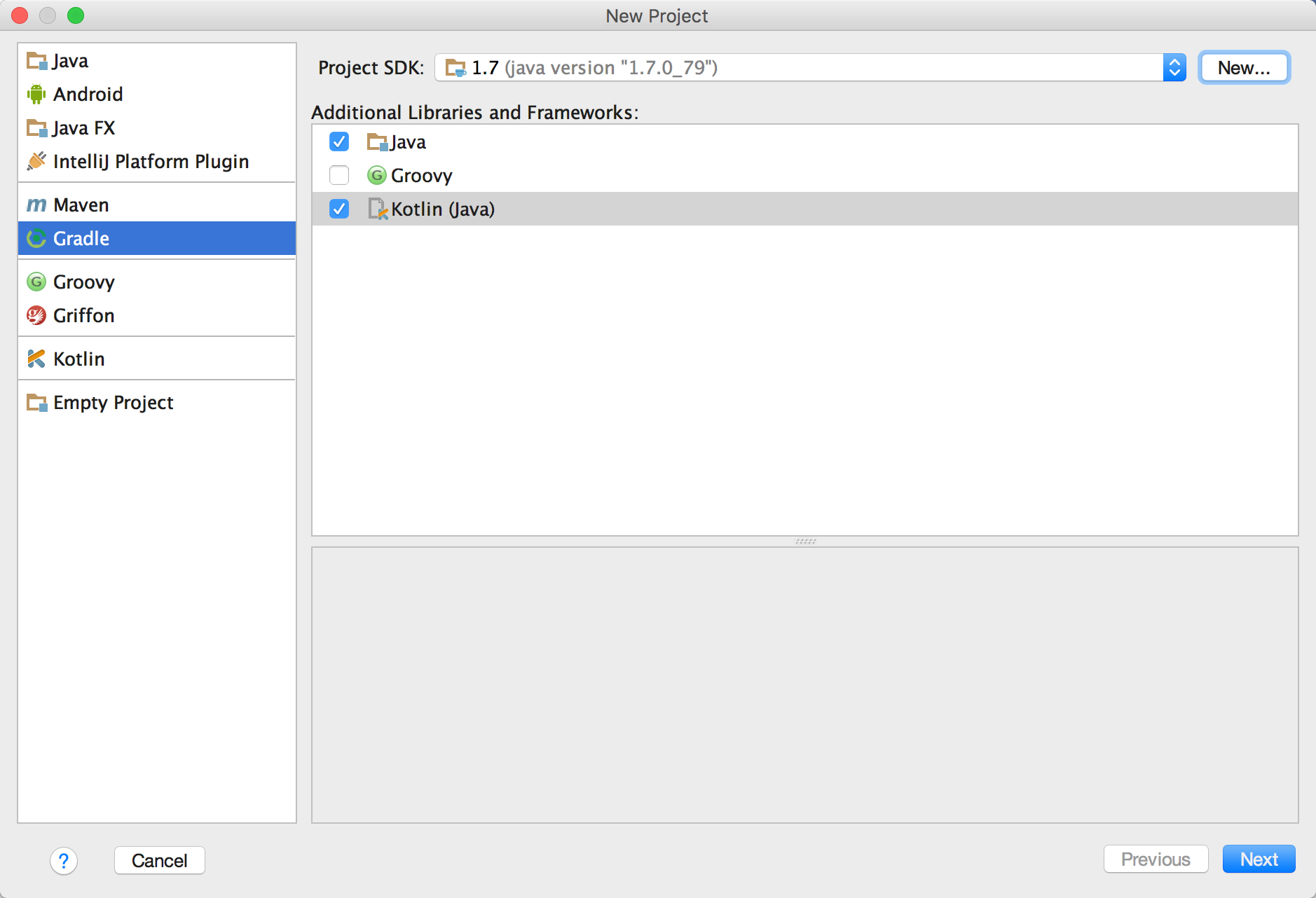Open help with the question mark button
Screen dimensions: 1316x898
point(64,861)
